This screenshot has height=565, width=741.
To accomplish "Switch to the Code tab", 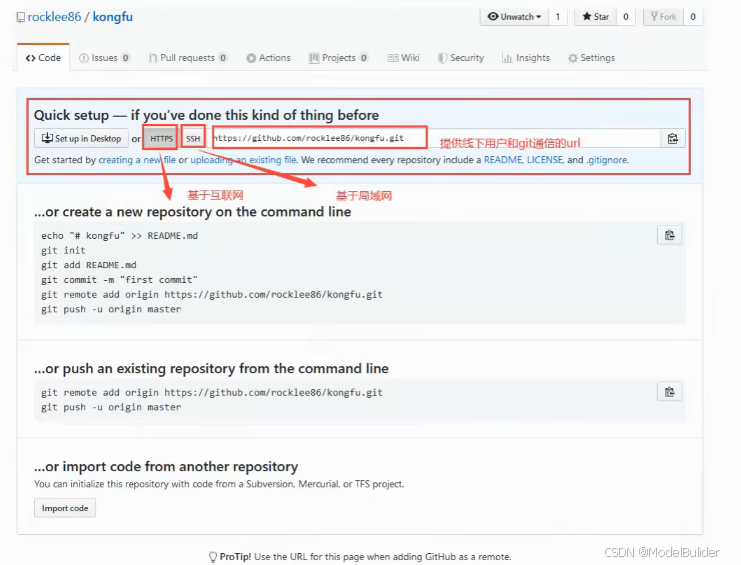I will (x=43, y=58).
